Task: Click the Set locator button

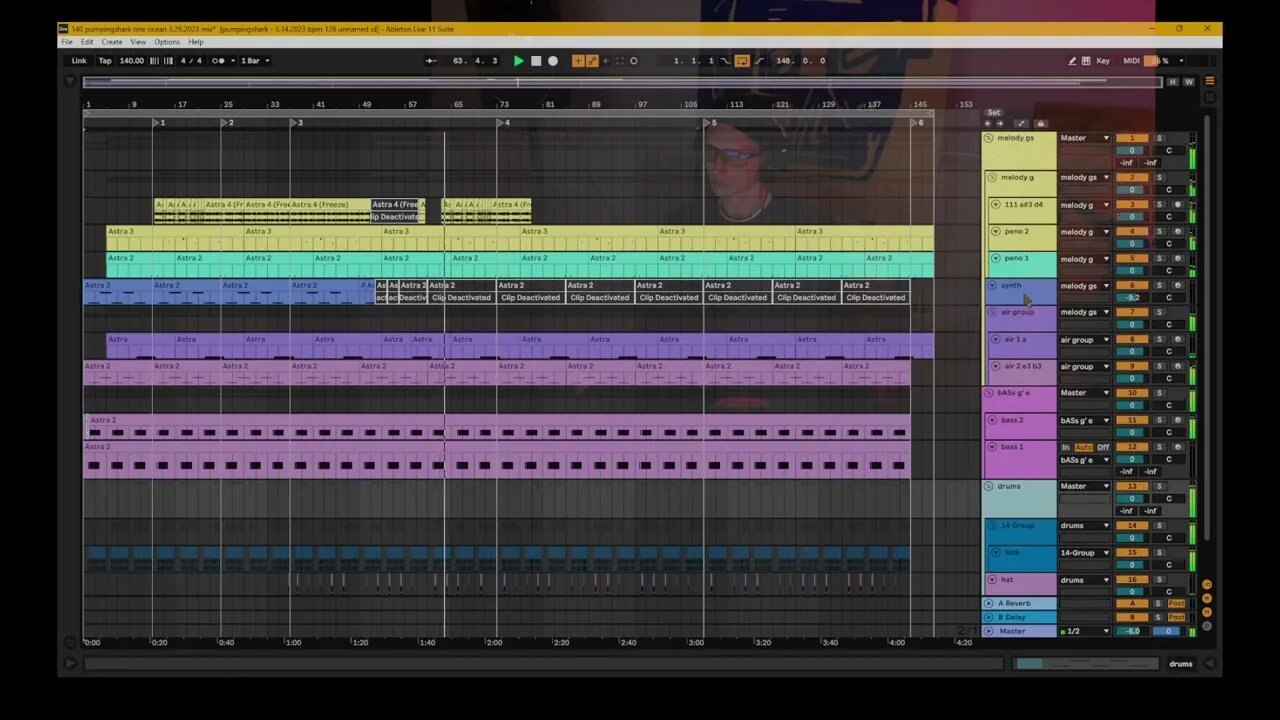Action: (994, 113)
